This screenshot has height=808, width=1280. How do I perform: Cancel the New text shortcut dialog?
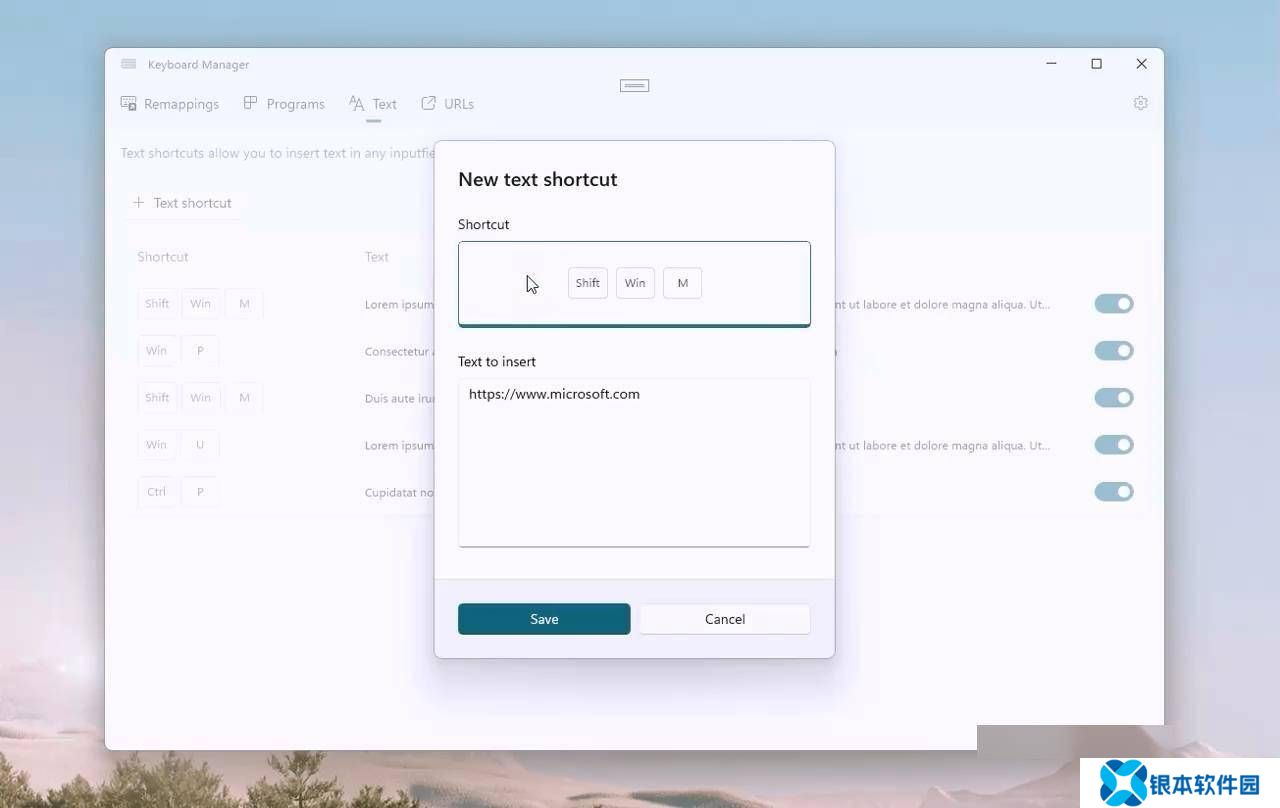pyautogui.click(x=725, y=619)
